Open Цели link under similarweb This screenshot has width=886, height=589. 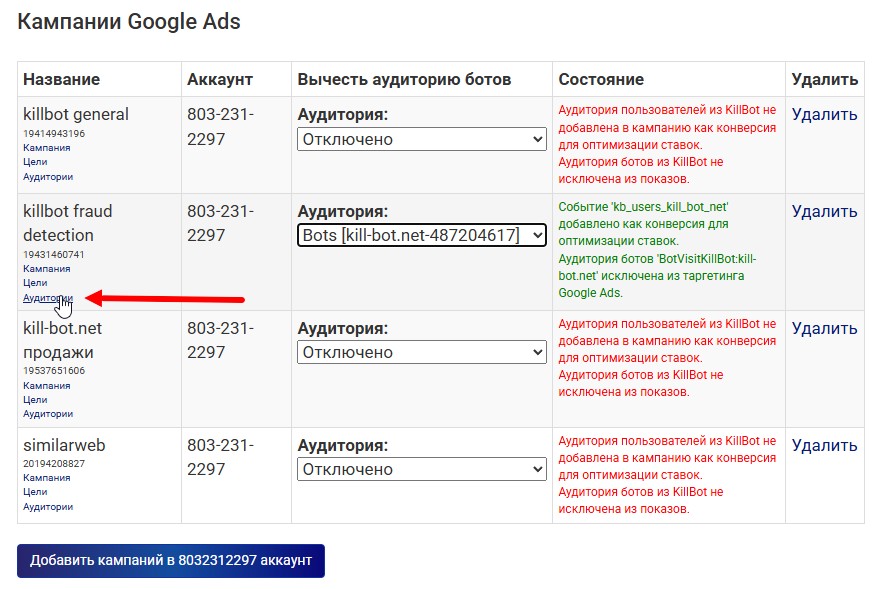35,492
